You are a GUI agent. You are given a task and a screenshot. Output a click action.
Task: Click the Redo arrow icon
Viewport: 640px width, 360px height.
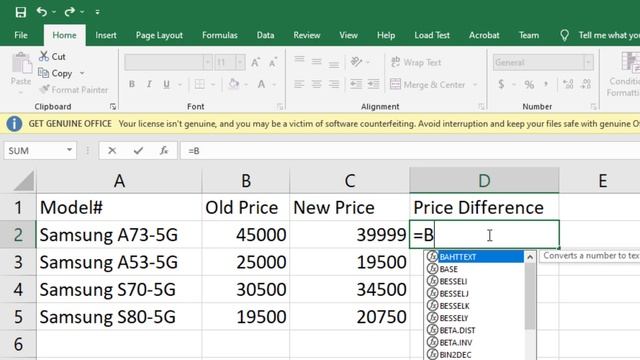[69, 11]
